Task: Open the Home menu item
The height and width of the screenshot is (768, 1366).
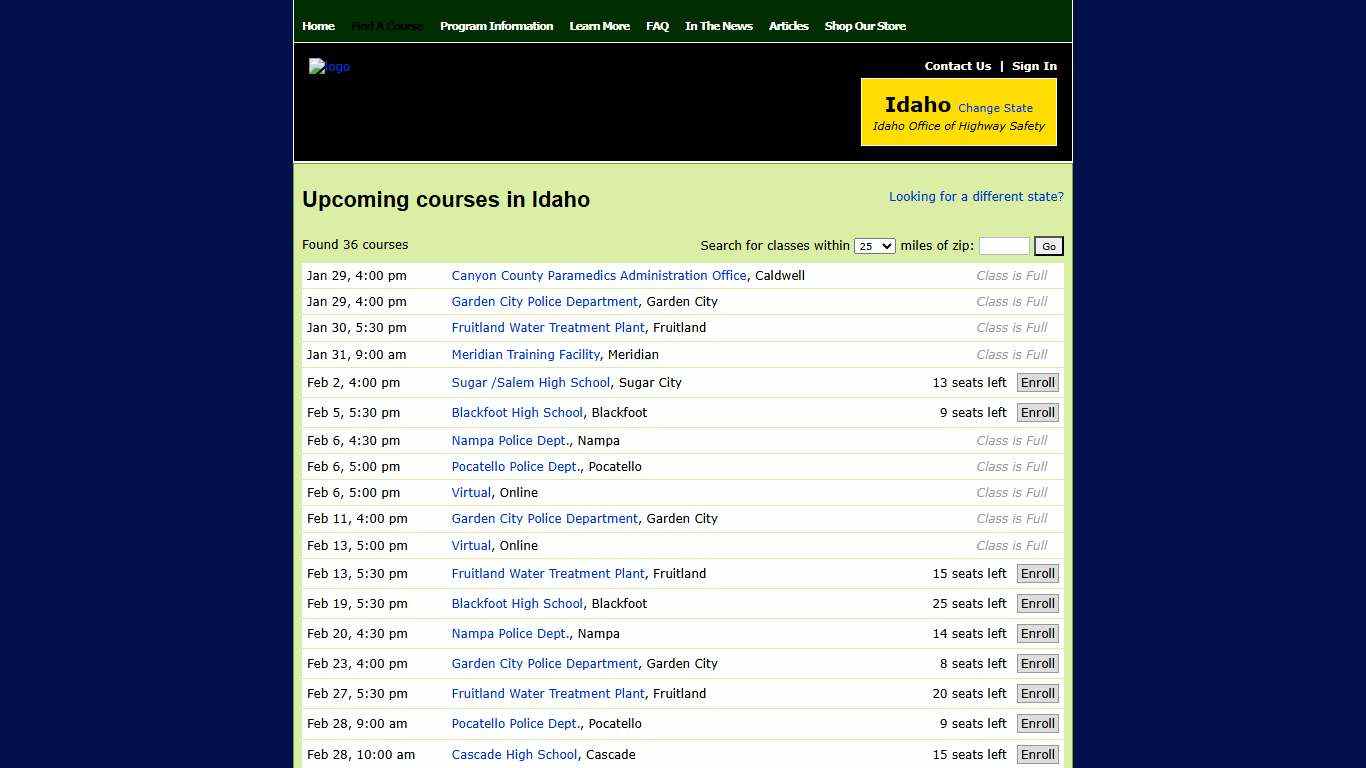Action: [x=318, y=26]
